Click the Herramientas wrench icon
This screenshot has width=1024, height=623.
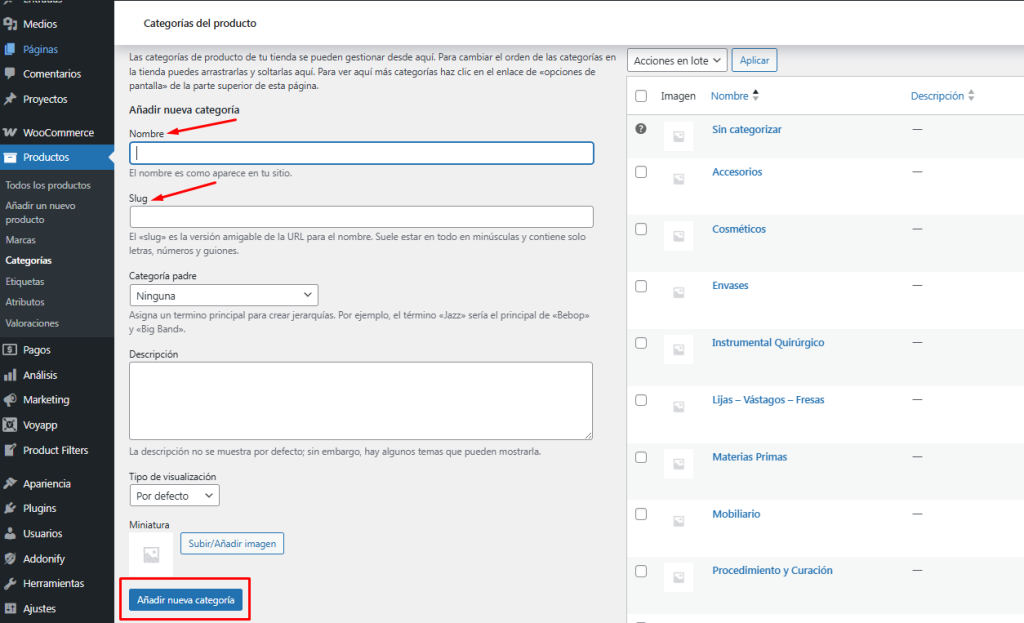click(x=10, y=583)
